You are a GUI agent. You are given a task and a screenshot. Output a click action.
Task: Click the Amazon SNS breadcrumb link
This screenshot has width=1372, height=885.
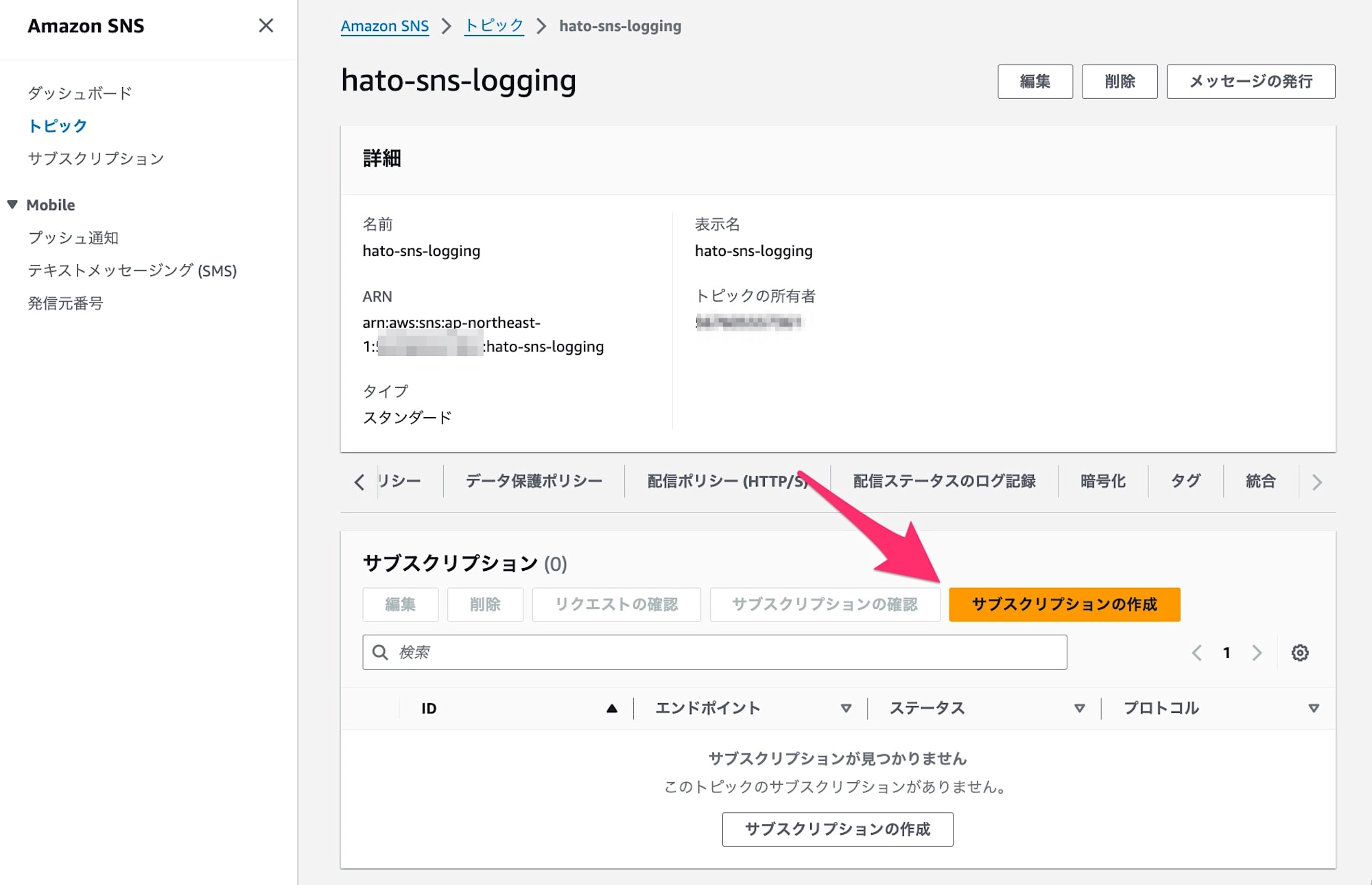385,26
